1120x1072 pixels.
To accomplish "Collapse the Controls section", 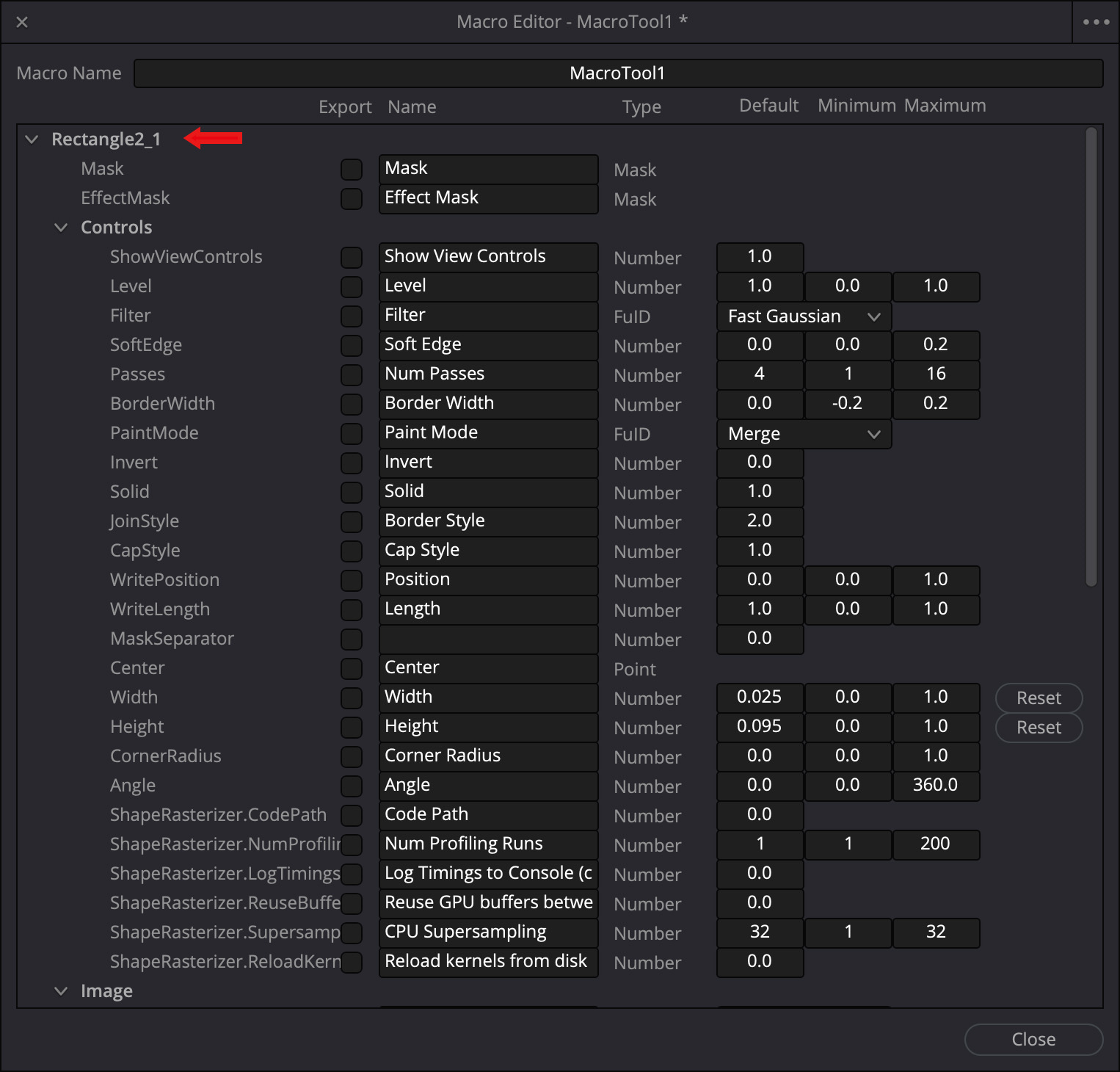I will pyautogui.click(x=61, y=228).
